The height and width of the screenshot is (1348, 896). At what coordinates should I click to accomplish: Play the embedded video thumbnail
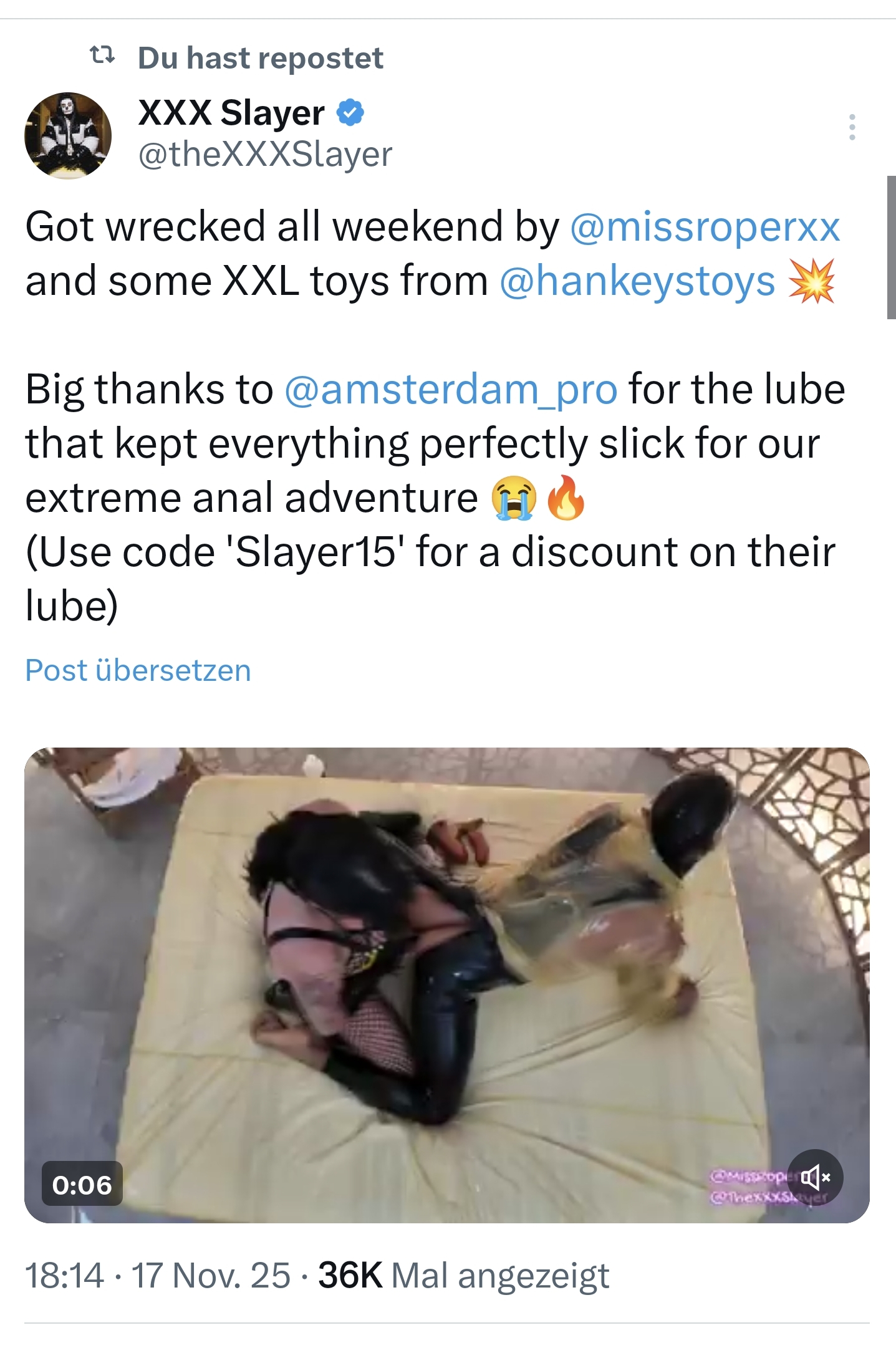pos(446,985)
